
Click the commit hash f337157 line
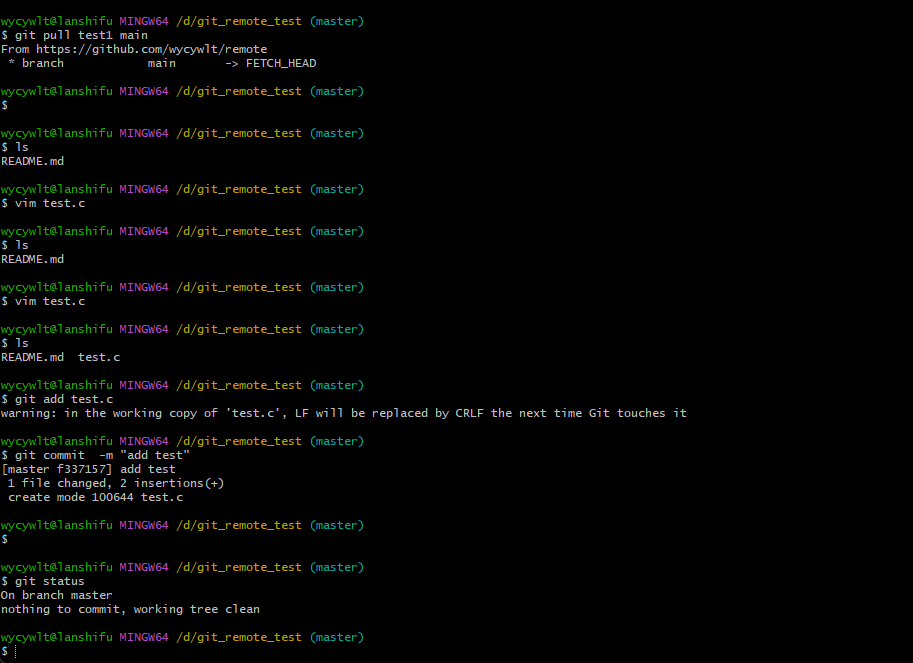point(89,469)
